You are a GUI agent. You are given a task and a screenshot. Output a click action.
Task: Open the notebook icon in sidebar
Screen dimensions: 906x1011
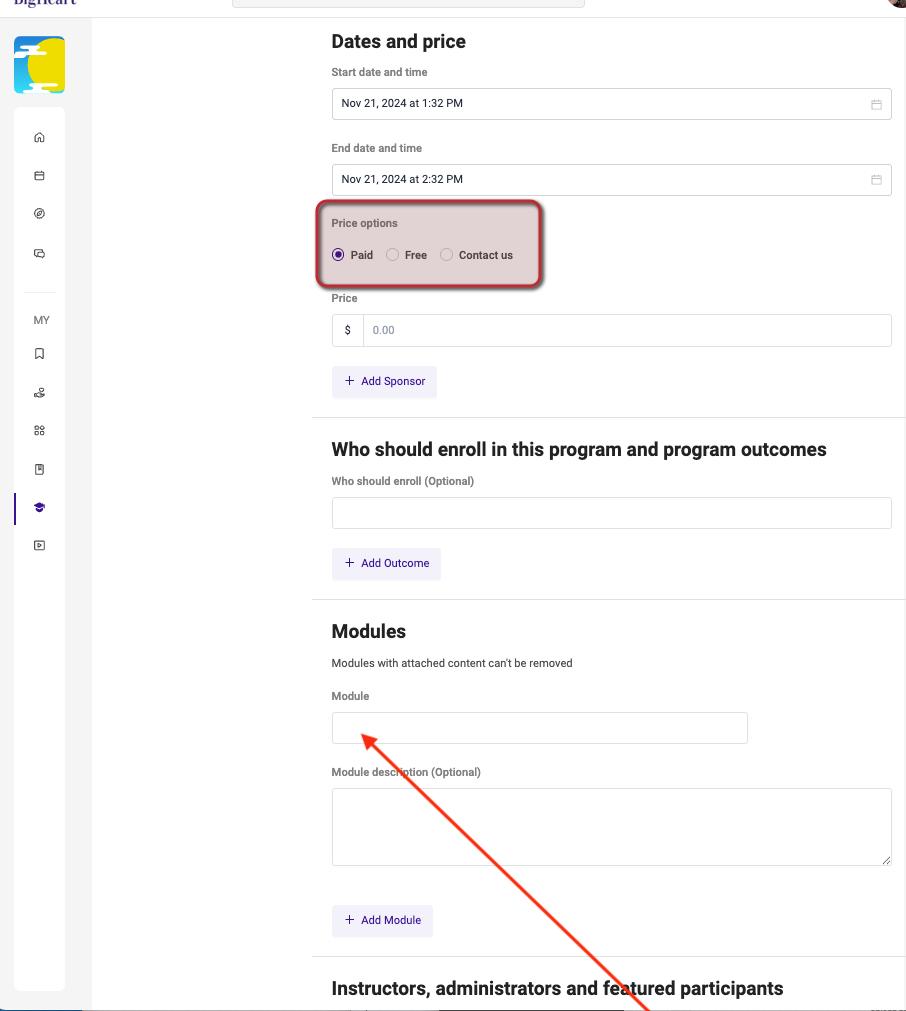click(39, 469)
